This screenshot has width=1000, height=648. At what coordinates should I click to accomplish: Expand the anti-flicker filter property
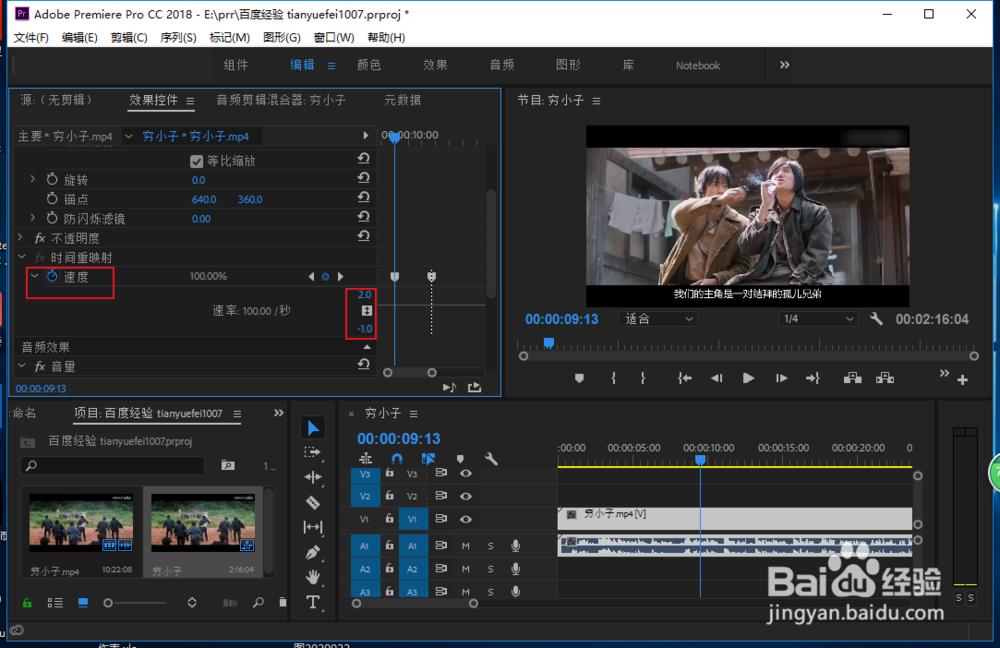[x=33, y=218]
